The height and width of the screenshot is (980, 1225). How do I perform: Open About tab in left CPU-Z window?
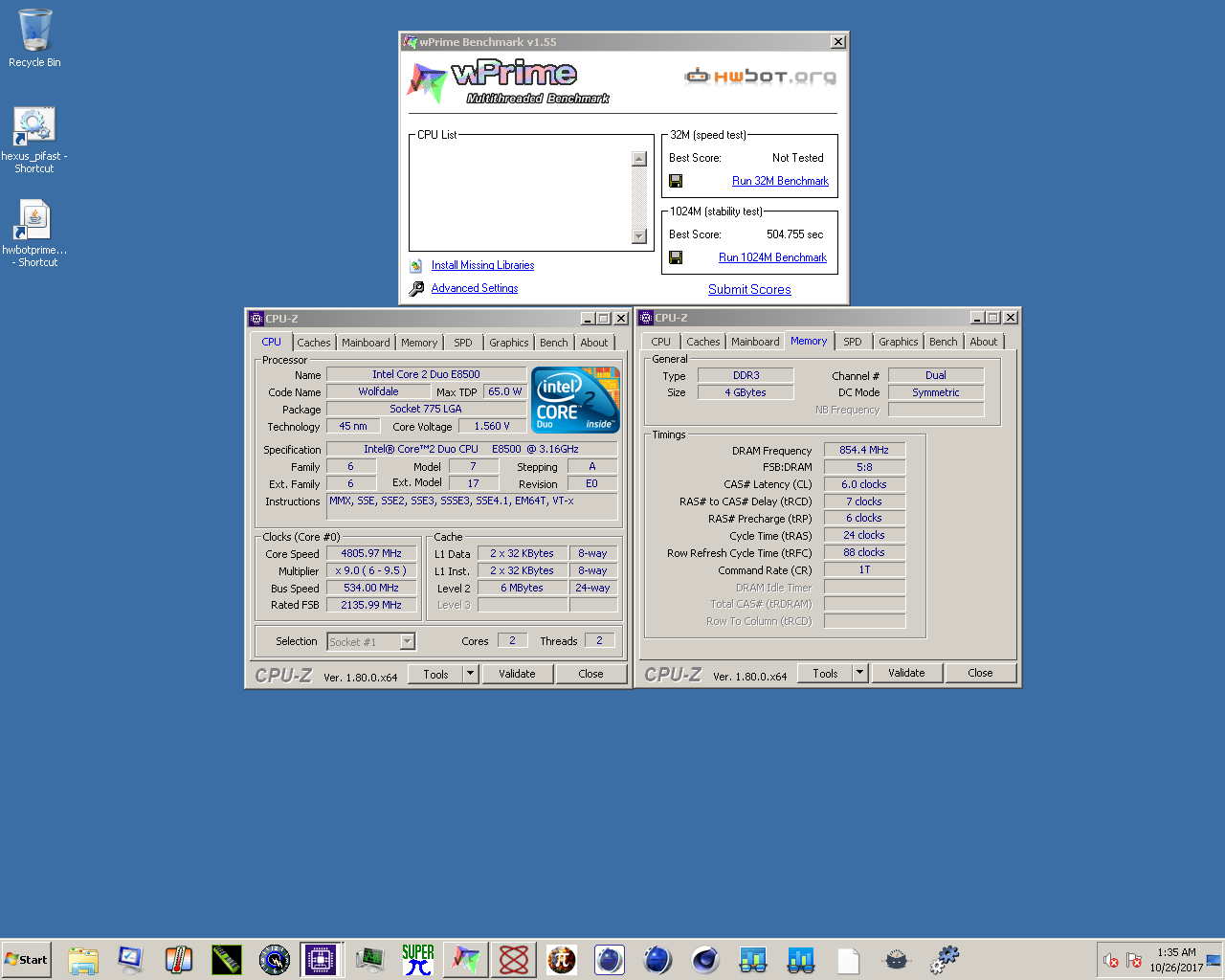tap(594, 343)
